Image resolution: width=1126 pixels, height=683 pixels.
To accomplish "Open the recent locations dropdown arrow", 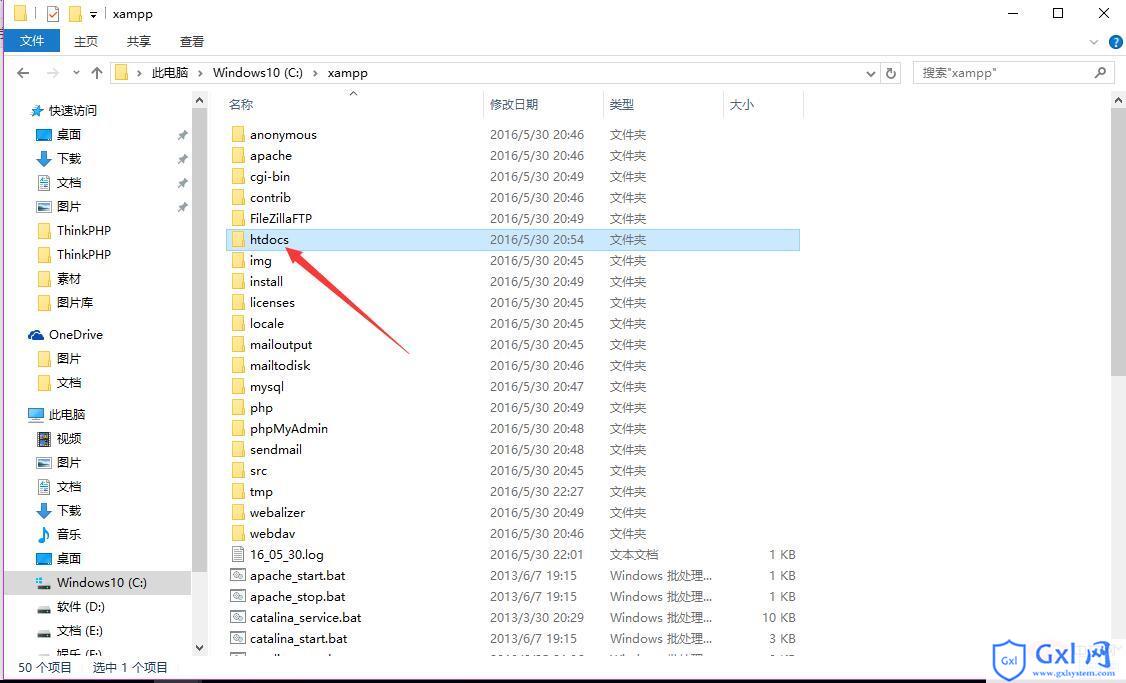I will [76, 73].
